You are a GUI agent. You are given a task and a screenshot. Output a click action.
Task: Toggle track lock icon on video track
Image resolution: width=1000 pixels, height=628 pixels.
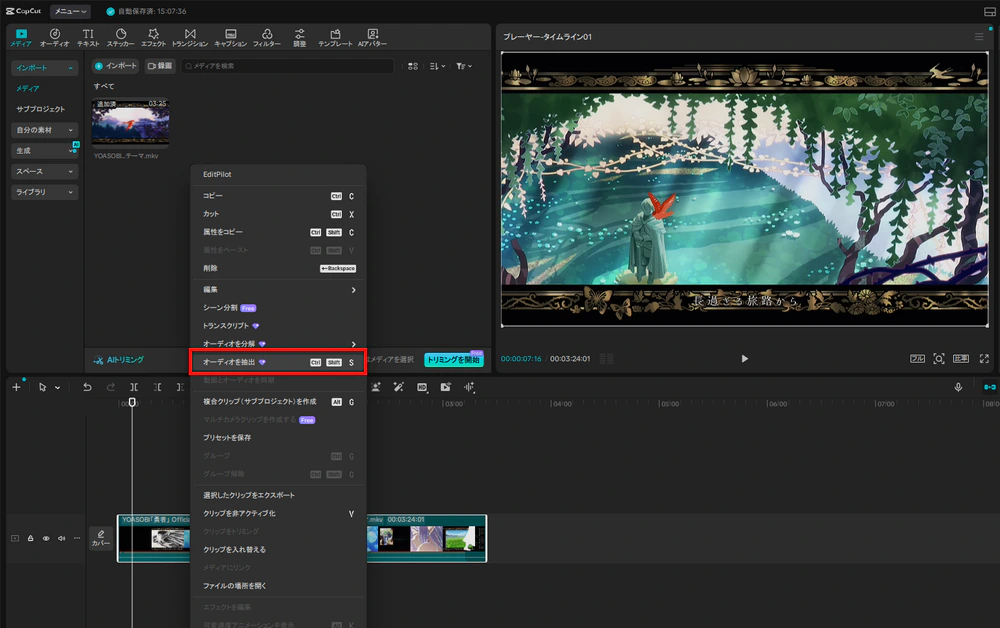(x=31, y=538)
